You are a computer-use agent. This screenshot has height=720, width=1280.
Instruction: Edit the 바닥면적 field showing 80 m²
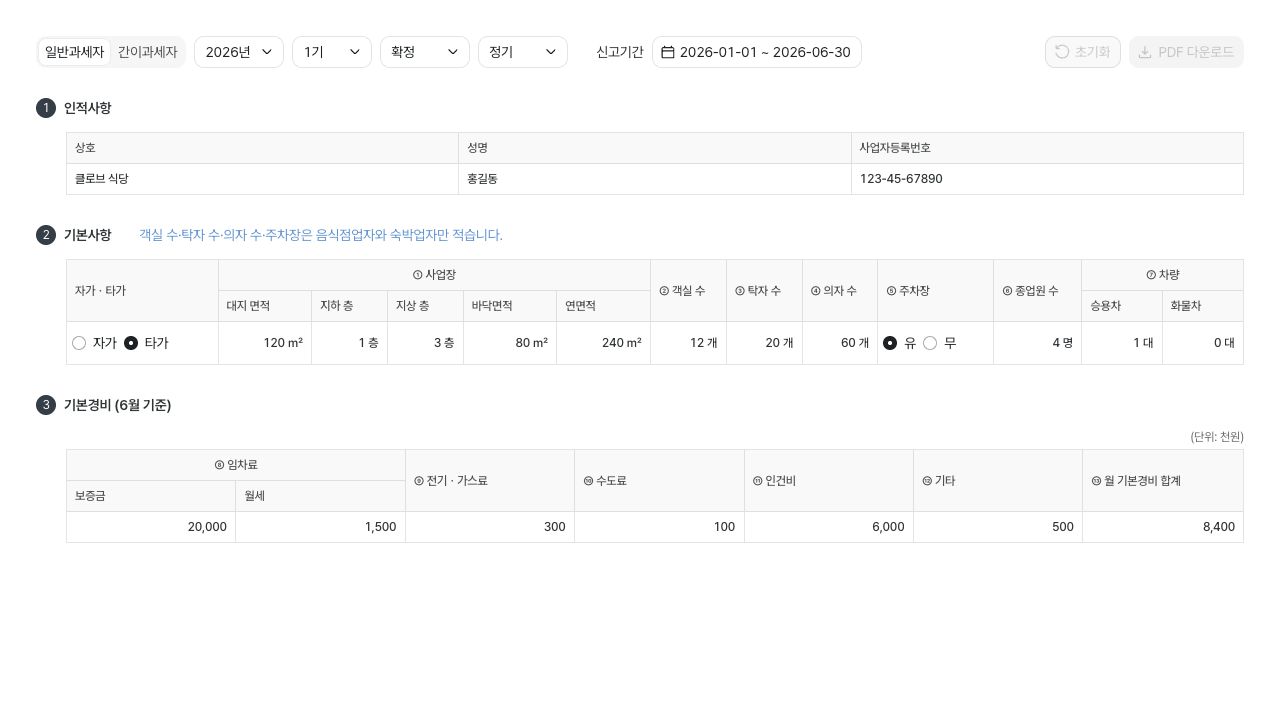coord(510,343)
